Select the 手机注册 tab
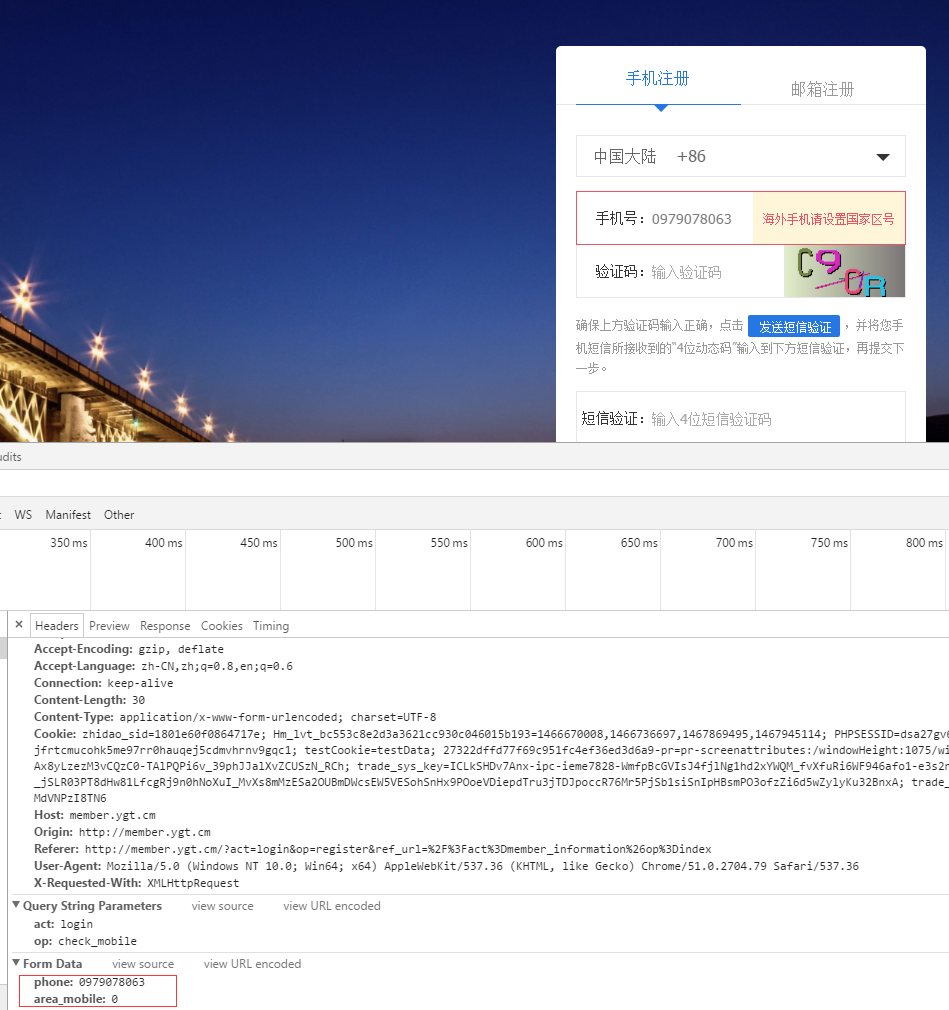 pos(657,78)
